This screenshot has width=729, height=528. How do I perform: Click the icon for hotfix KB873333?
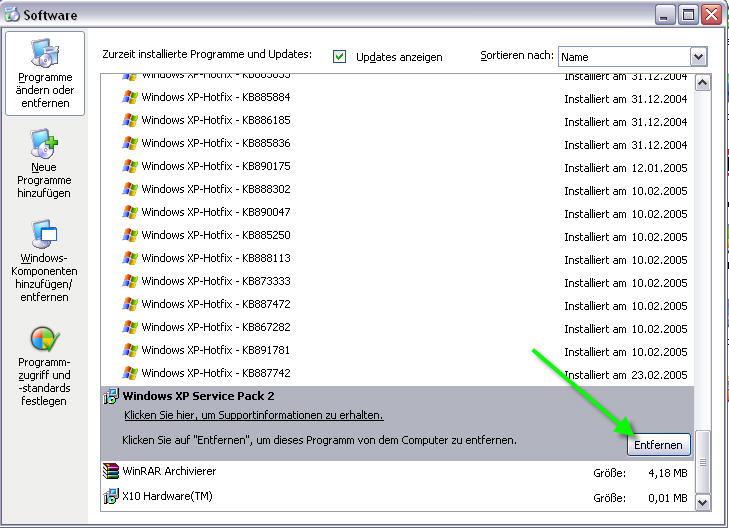click(130, 281)
